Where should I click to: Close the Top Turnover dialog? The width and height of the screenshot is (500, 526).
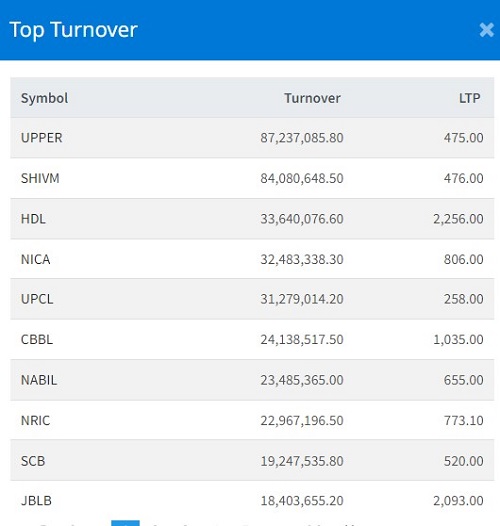pos(486,30)
